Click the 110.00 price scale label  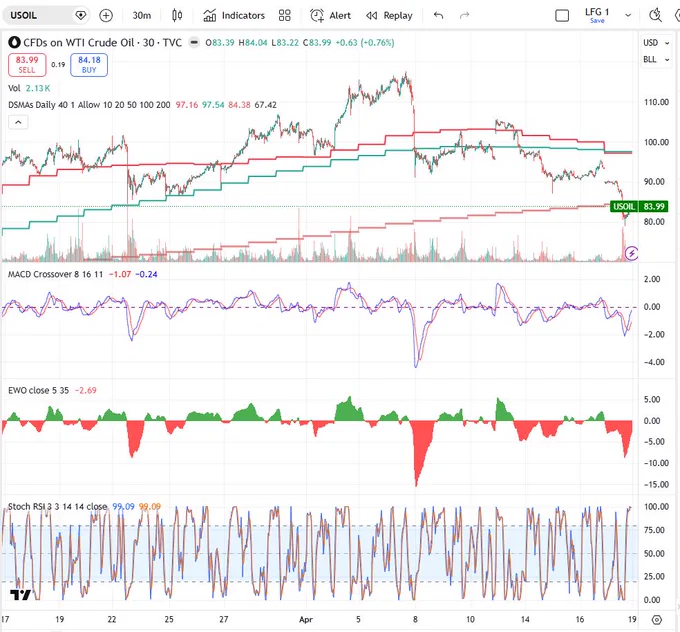point(656,102)
